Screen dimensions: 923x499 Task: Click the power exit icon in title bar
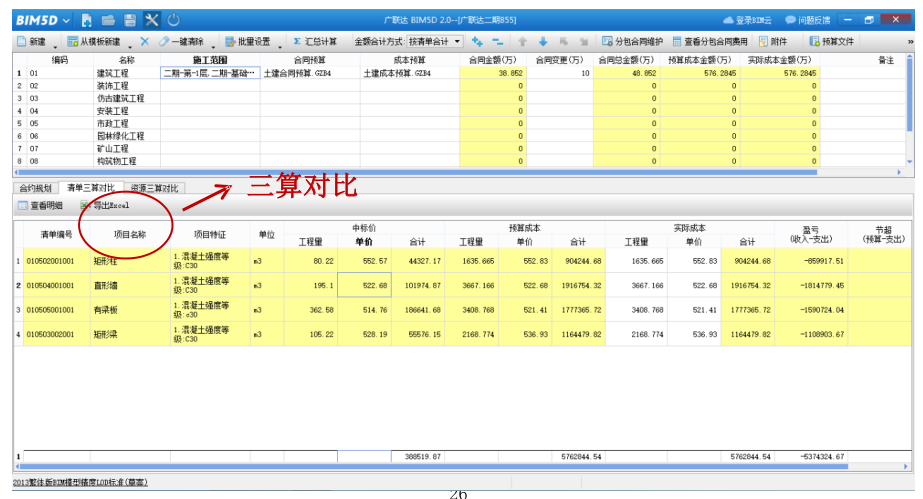174,21
